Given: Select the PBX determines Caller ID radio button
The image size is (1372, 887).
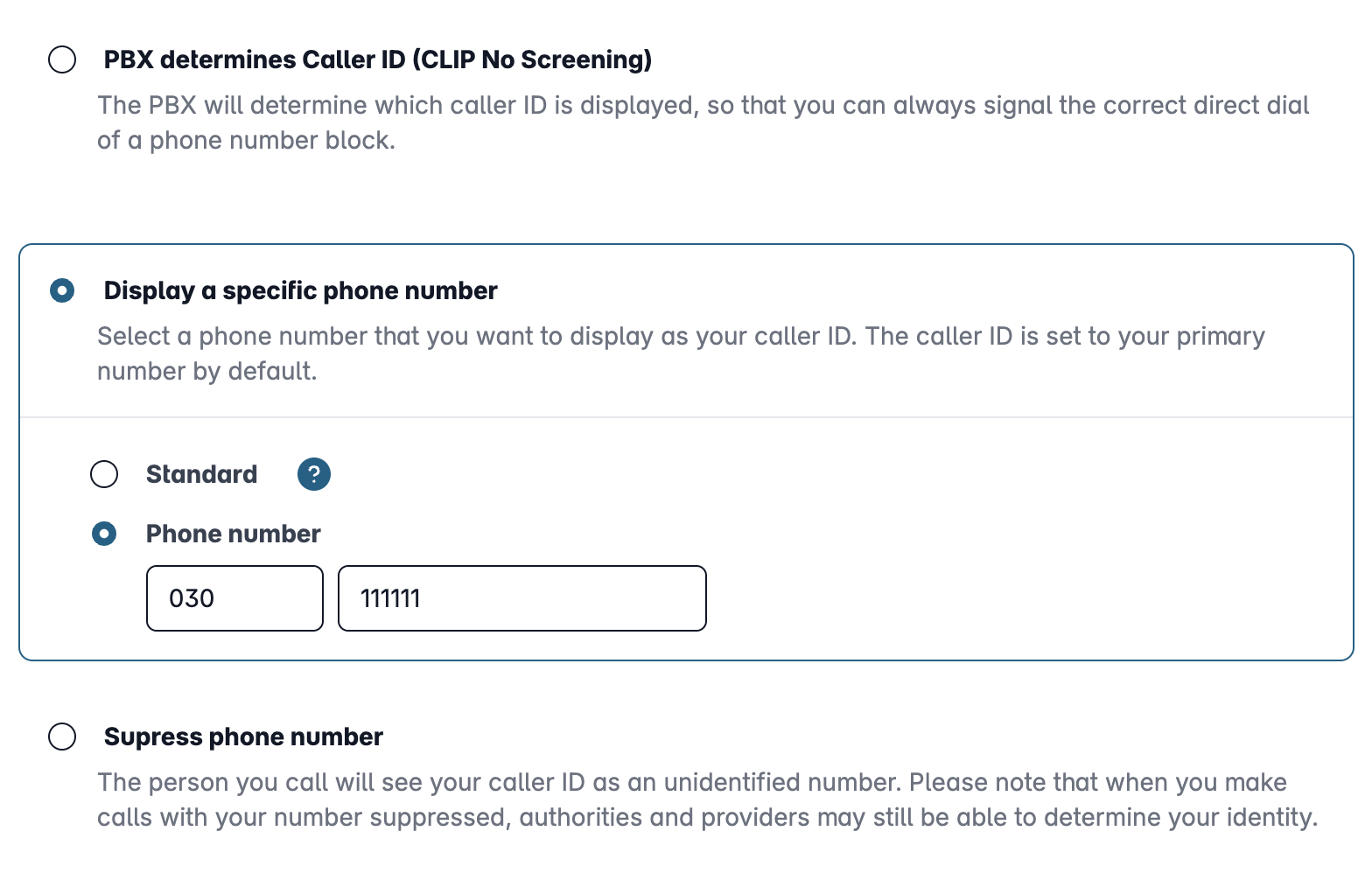Looking at the screenshot, I should [62, 60].
